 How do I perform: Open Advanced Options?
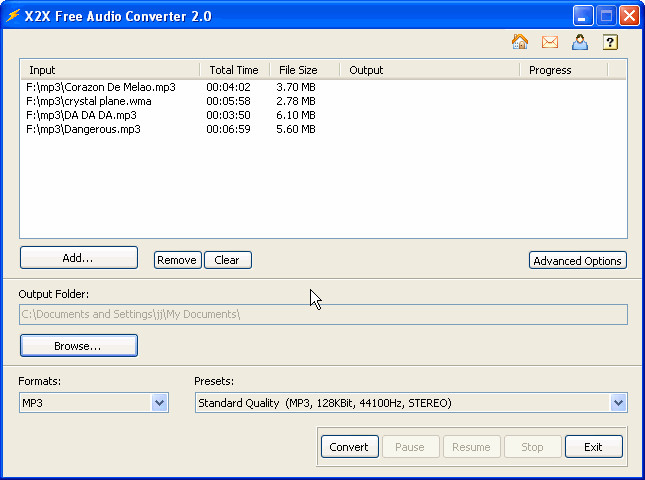coord(577,260)
